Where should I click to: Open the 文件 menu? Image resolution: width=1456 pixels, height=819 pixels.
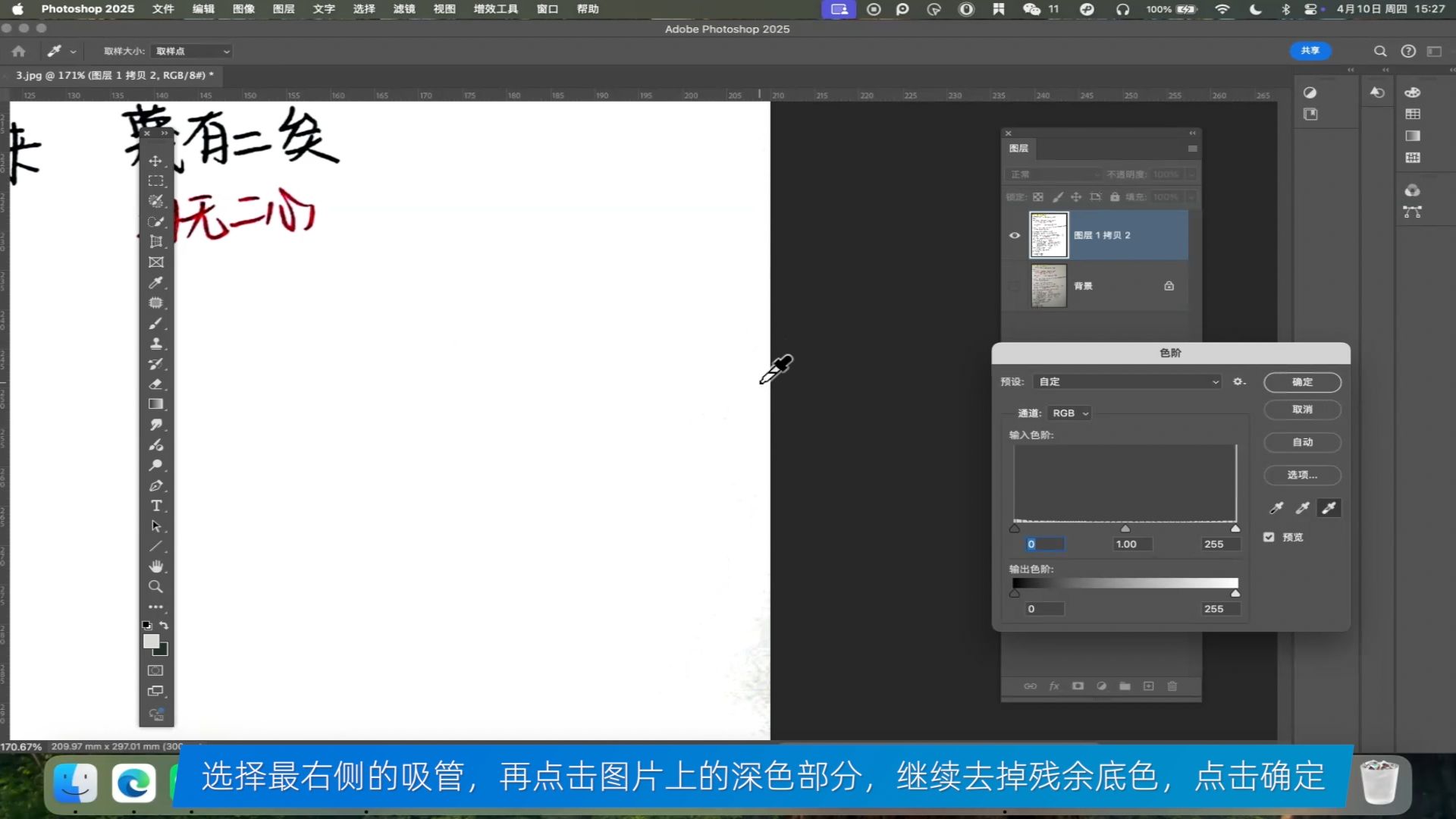tap(163, 9)
